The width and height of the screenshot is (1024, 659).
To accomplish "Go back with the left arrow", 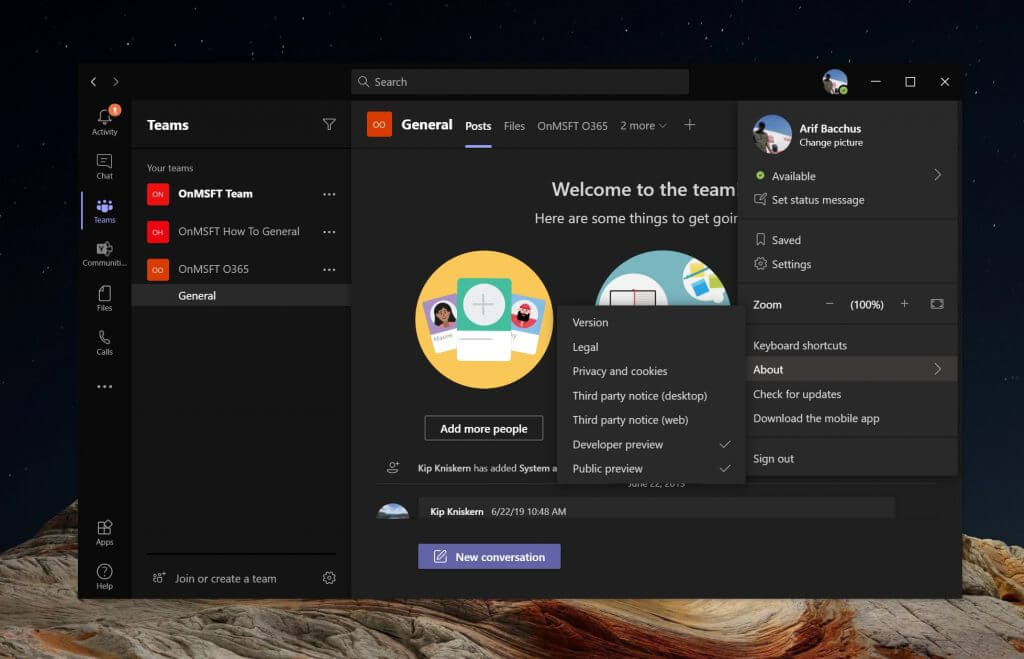I will click(93, 82).
